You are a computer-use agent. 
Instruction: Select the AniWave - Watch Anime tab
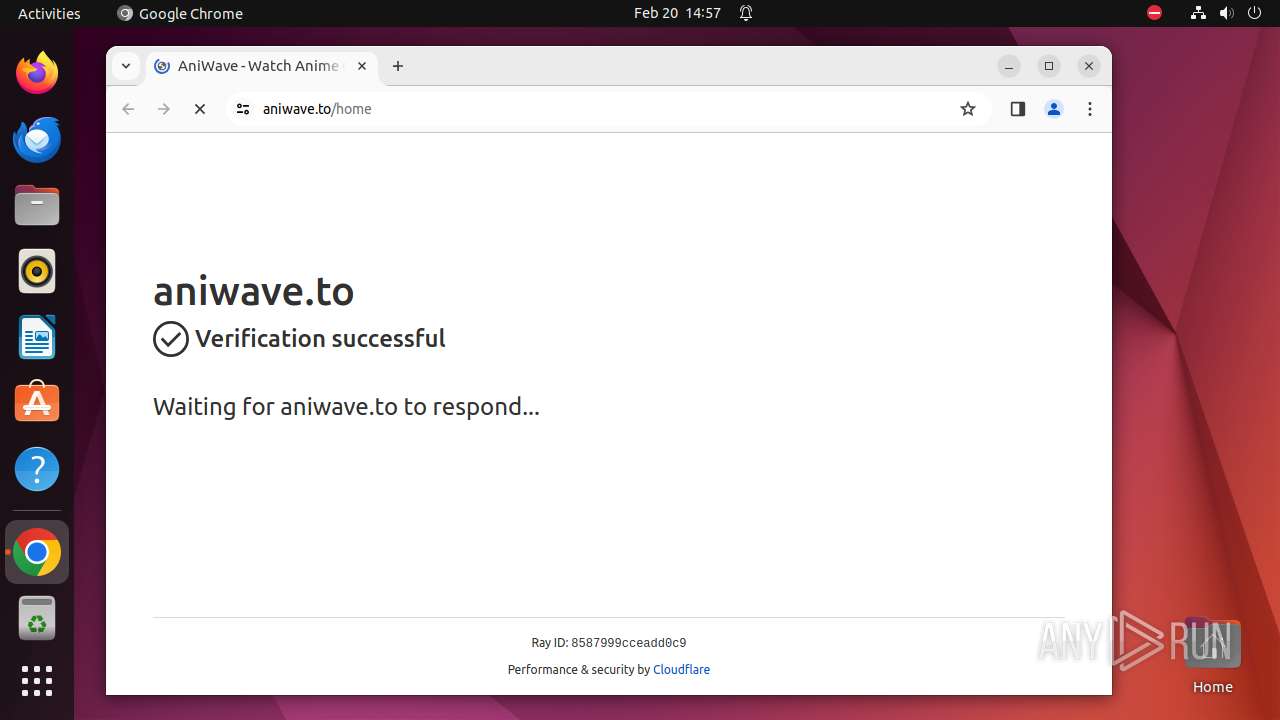tap(262, 66)
